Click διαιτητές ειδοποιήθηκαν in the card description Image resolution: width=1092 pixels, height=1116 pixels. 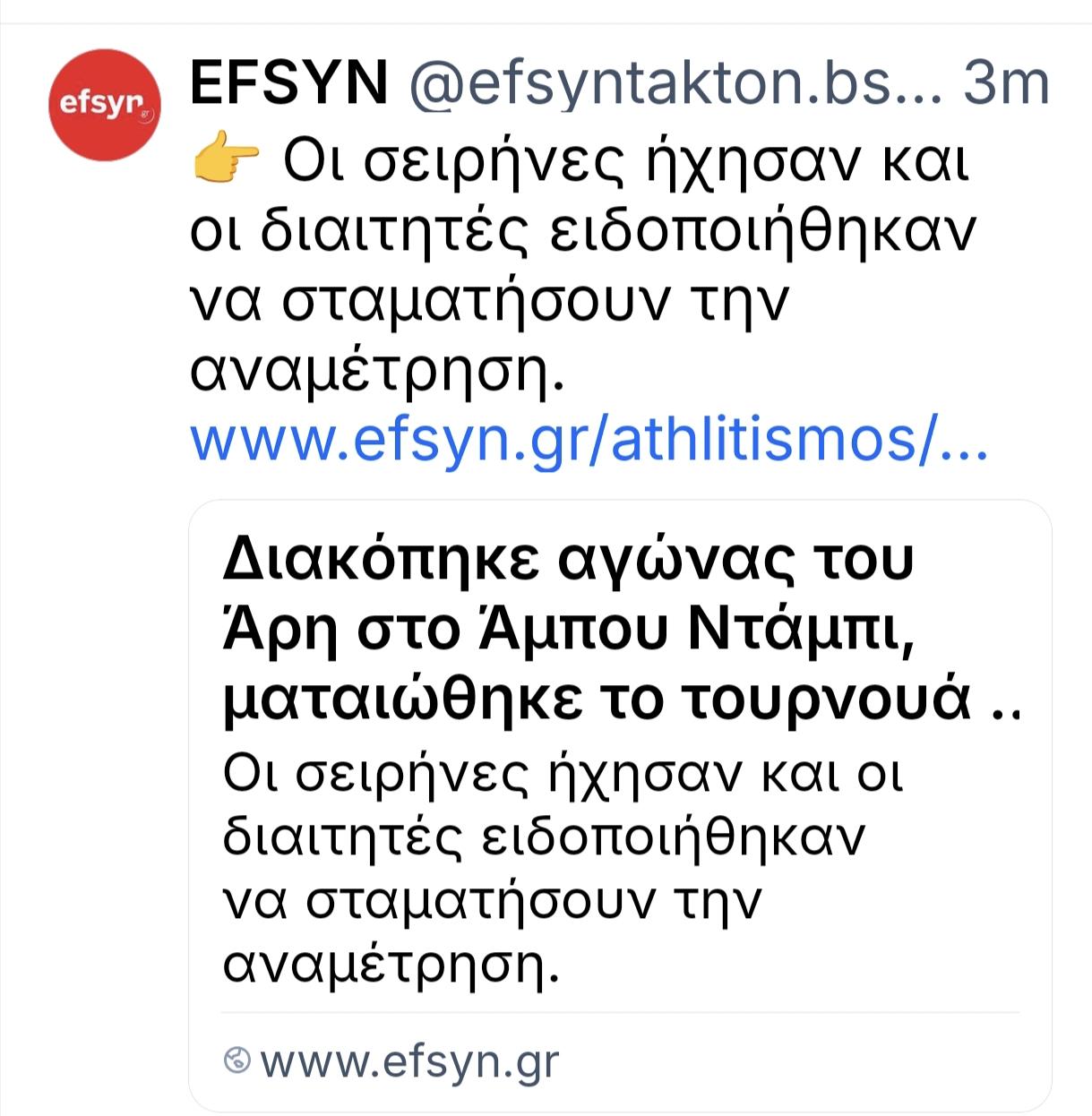click(x=544, y=837)
